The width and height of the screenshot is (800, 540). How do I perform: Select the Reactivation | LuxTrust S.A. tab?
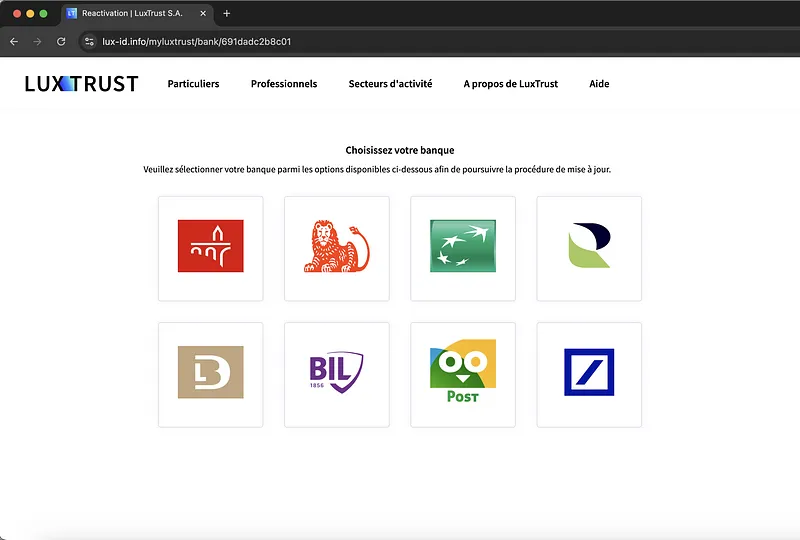click(x=137, y=14)
